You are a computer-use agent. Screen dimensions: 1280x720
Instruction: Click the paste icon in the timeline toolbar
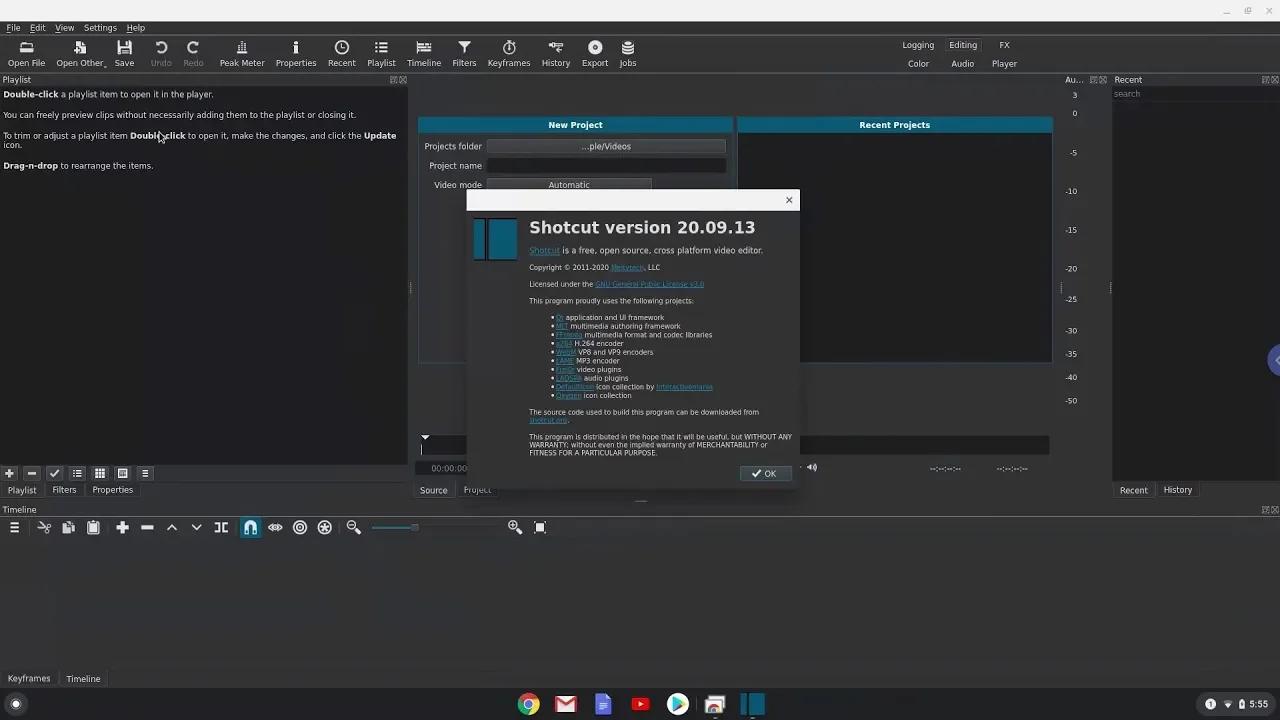coord(93,527)
